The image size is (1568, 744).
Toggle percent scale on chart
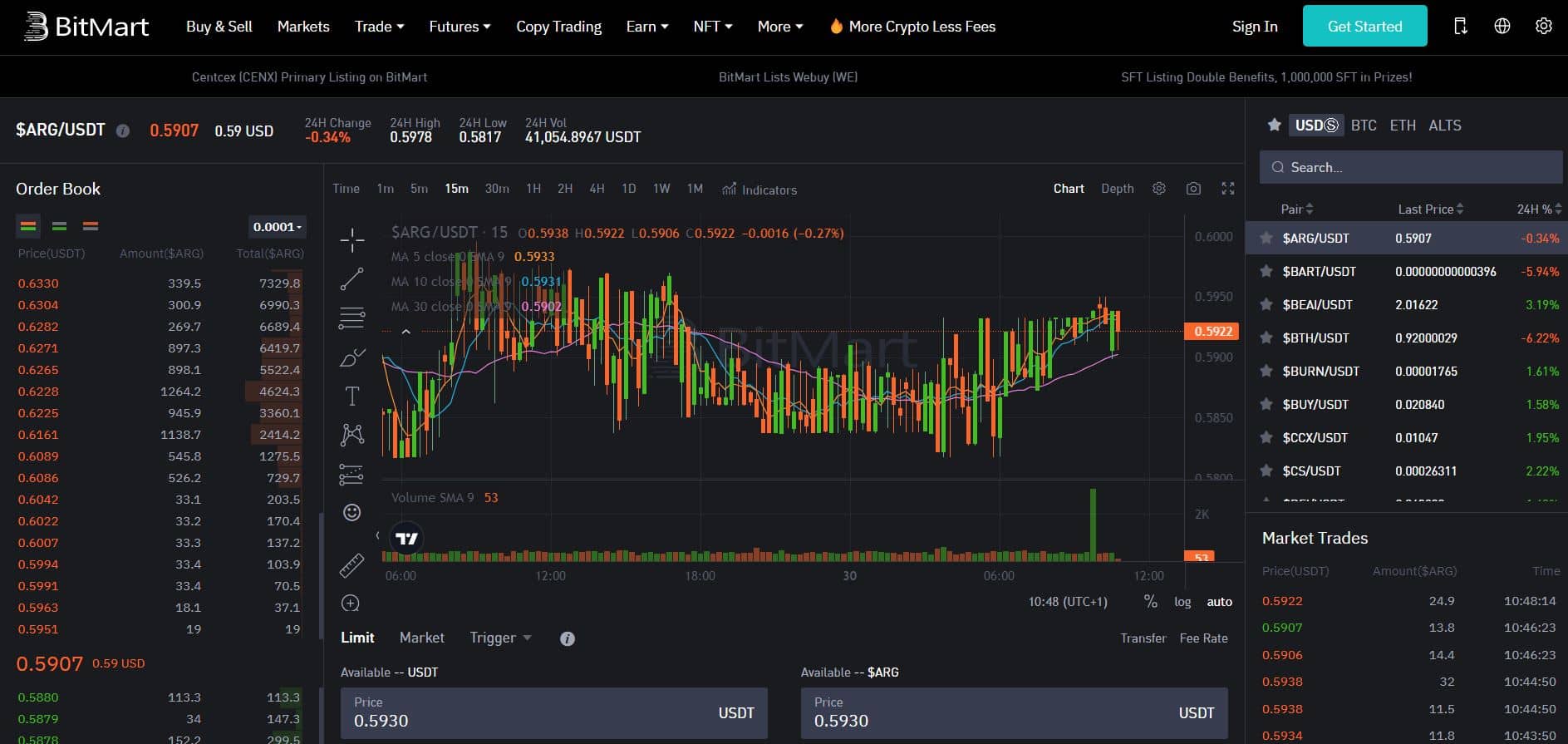point(1151,601)
